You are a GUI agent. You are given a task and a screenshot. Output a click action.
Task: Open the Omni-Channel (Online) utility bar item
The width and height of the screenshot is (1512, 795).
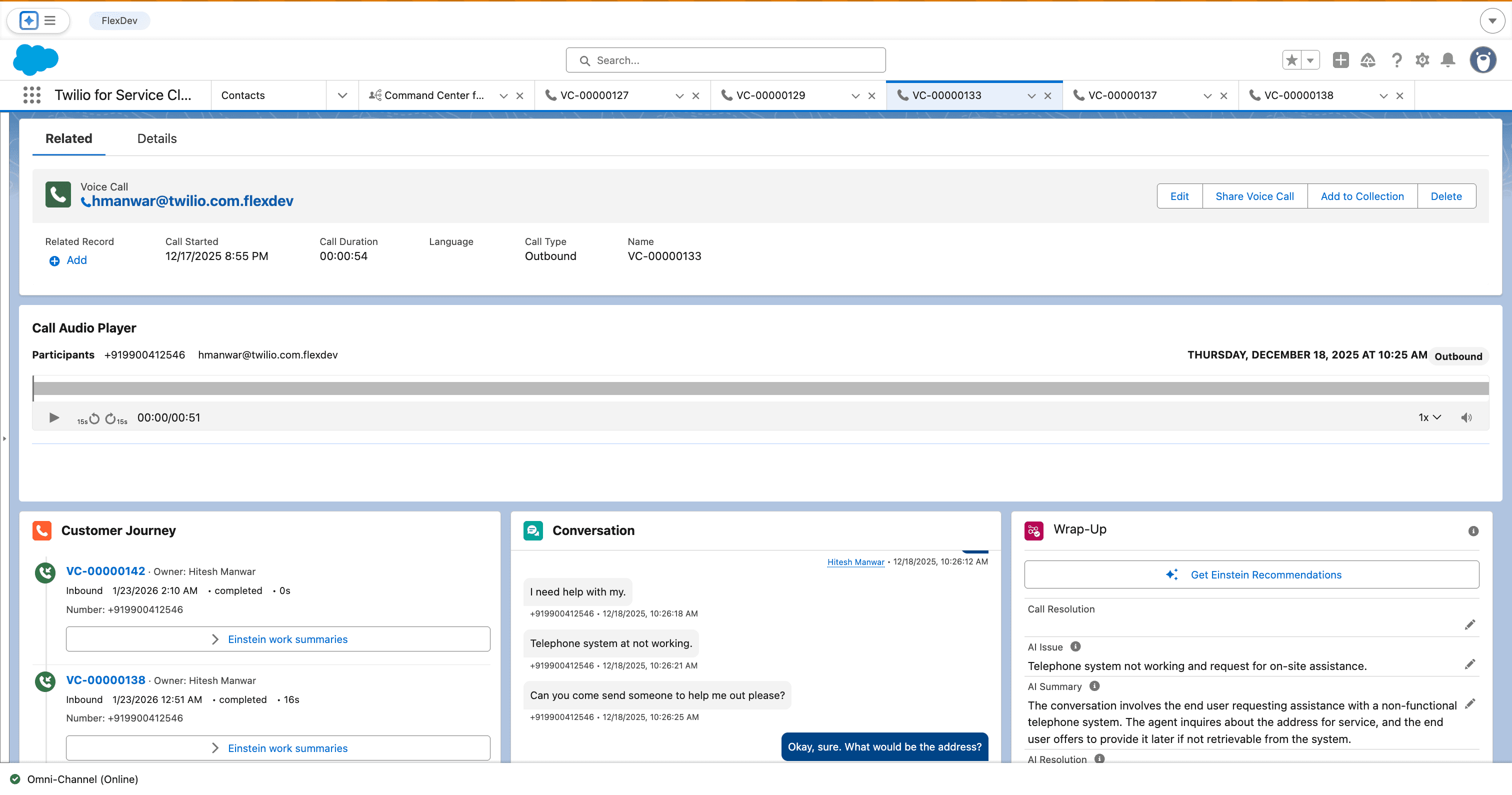[74, 779]
